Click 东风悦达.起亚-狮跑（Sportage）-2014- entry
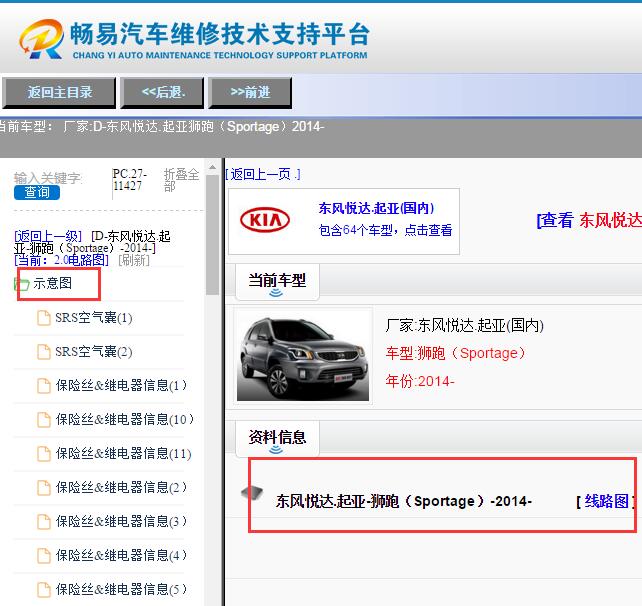 pos(403,501)
